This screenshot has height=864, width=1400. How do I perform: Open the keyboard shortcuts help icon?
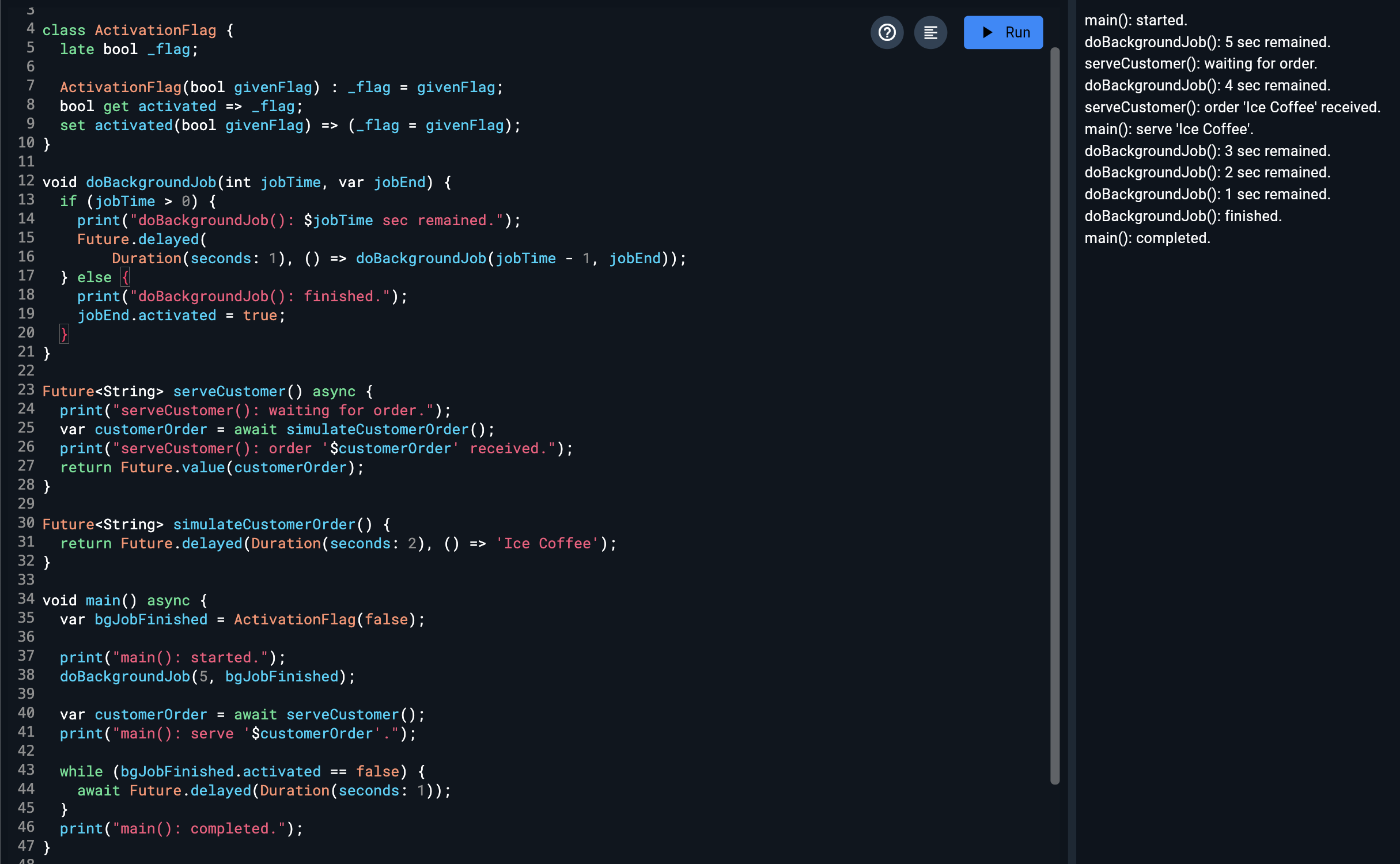pos(887,32)
